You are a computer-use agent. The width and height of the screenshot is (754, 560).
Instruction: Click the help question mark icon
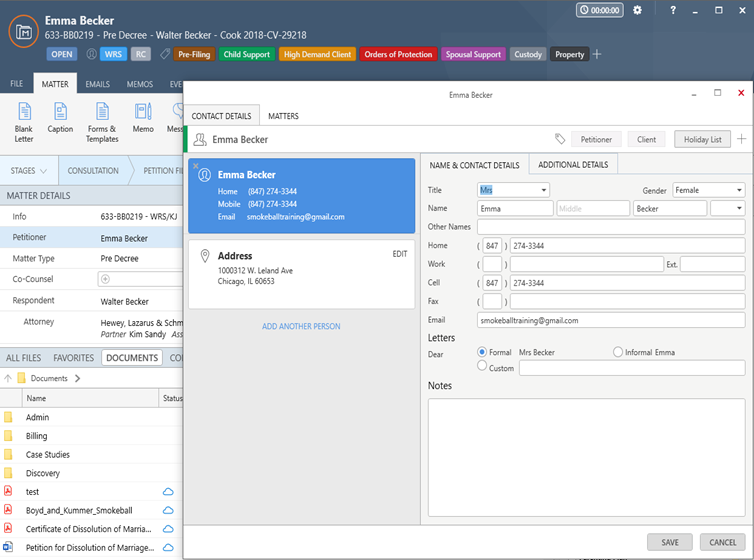(673, 10)
